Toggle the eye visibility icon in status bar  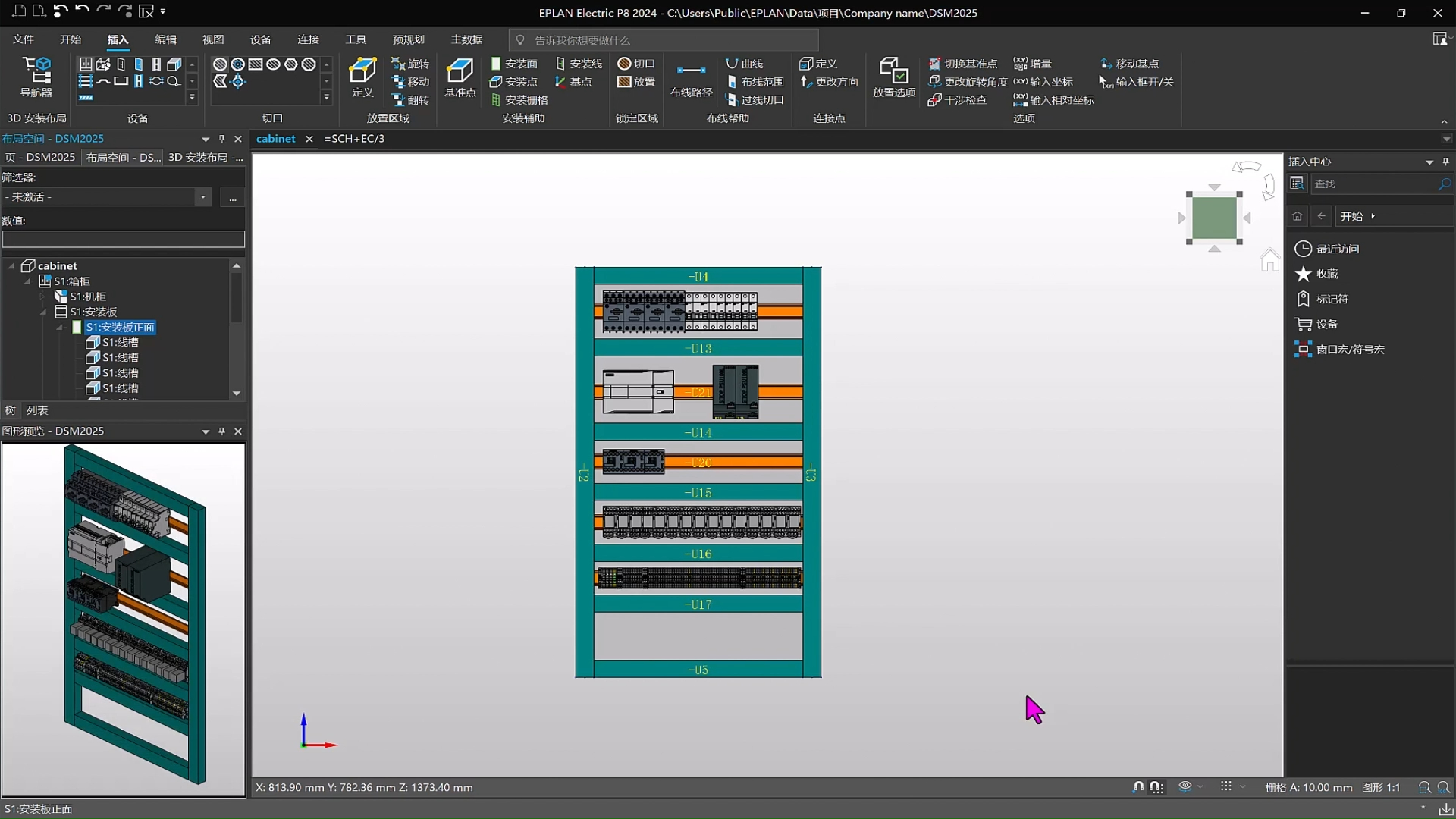pyautogui.click(x=1185, y=787)
